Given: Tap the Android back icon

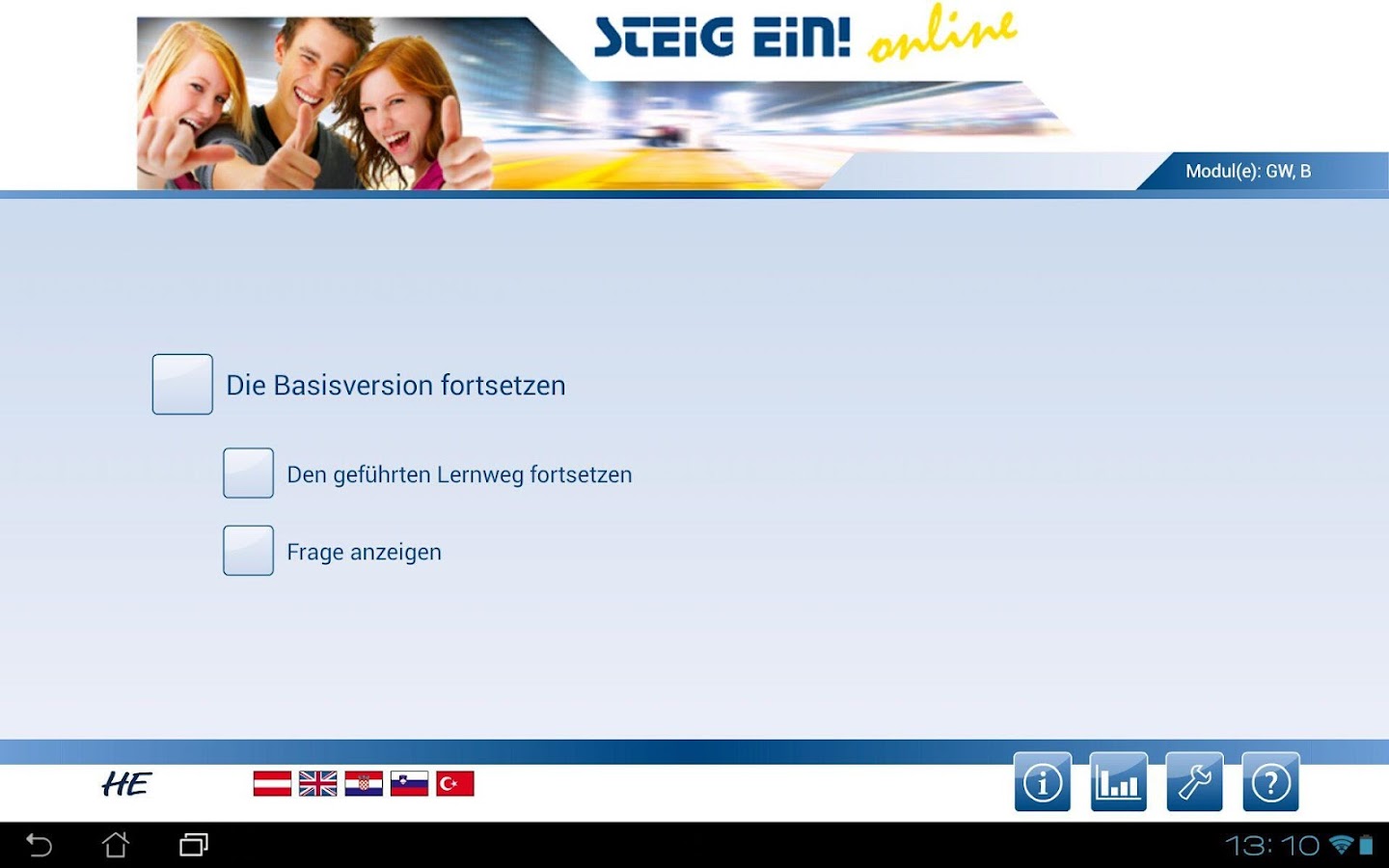Looking at the screenshot, I should (39, 846).
